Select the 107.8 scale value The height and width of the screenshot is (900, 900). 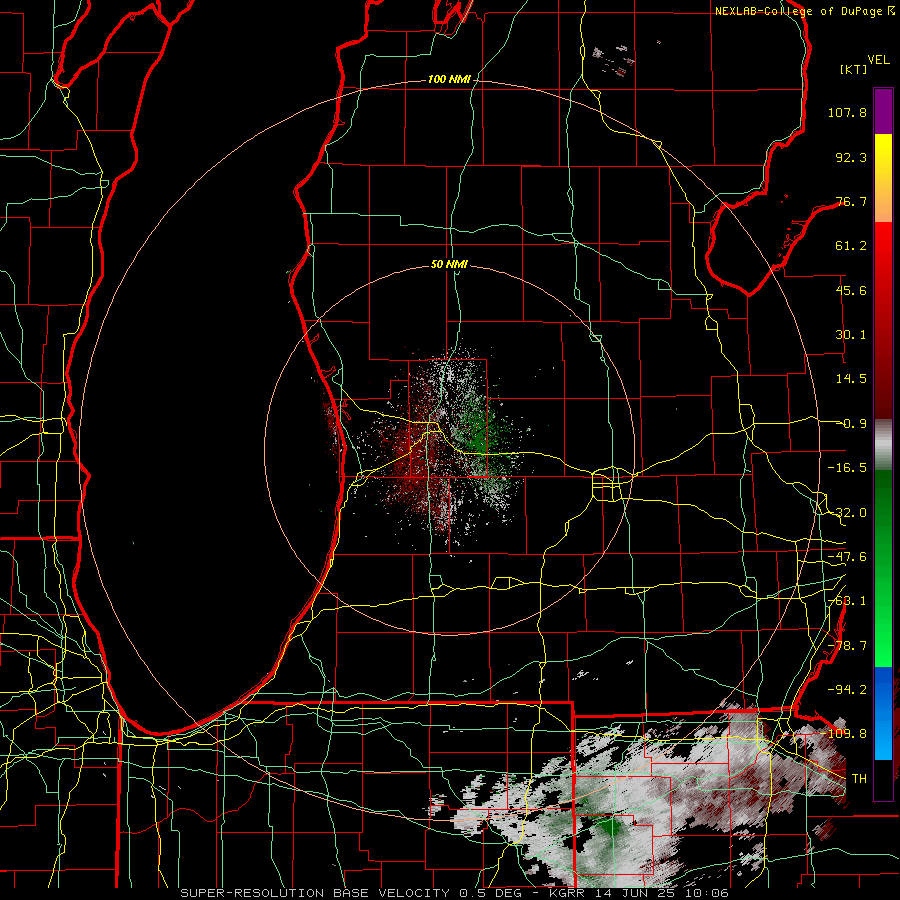(847, 112)
